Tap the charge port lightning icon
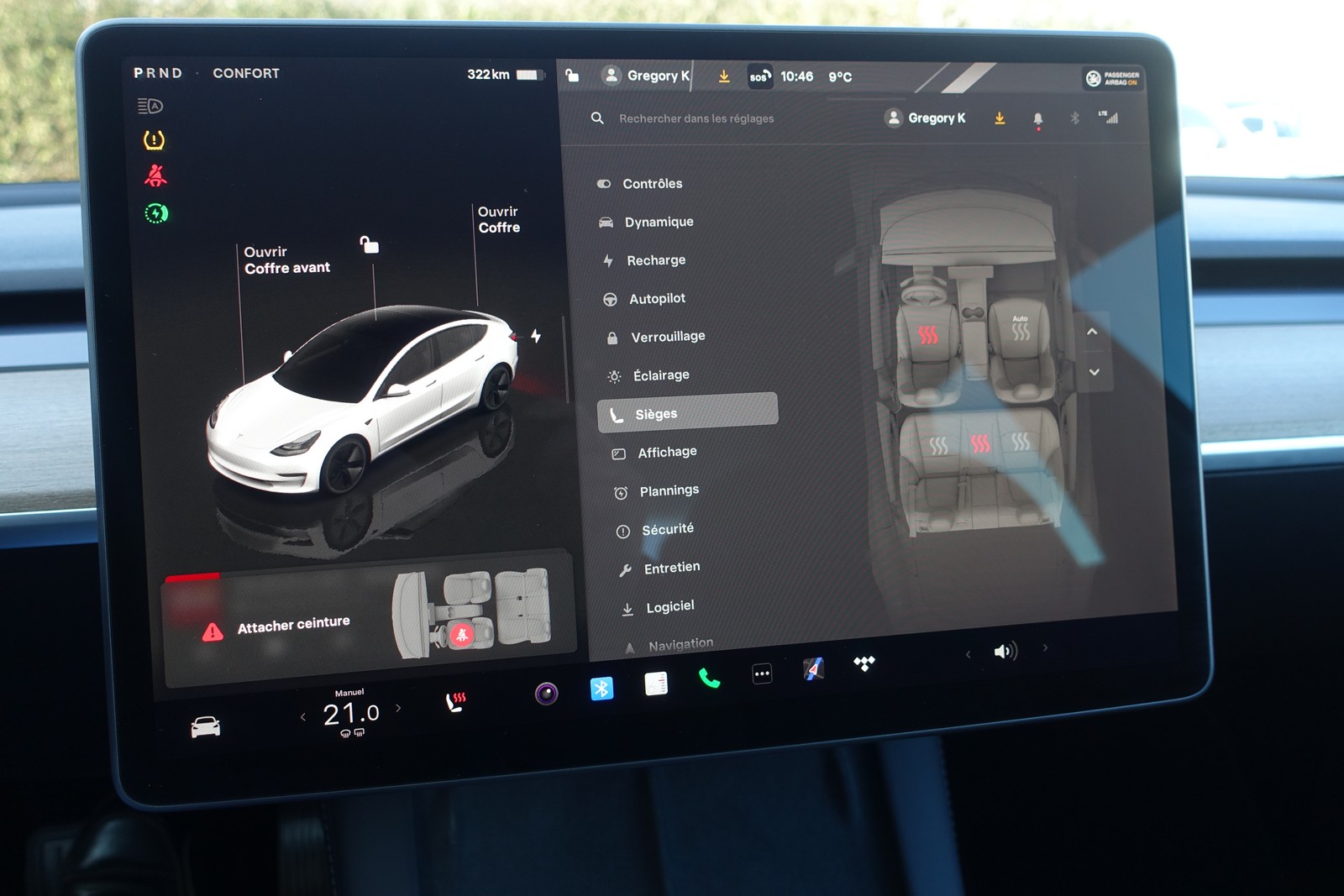The image size is (1344, 896). 536,336
